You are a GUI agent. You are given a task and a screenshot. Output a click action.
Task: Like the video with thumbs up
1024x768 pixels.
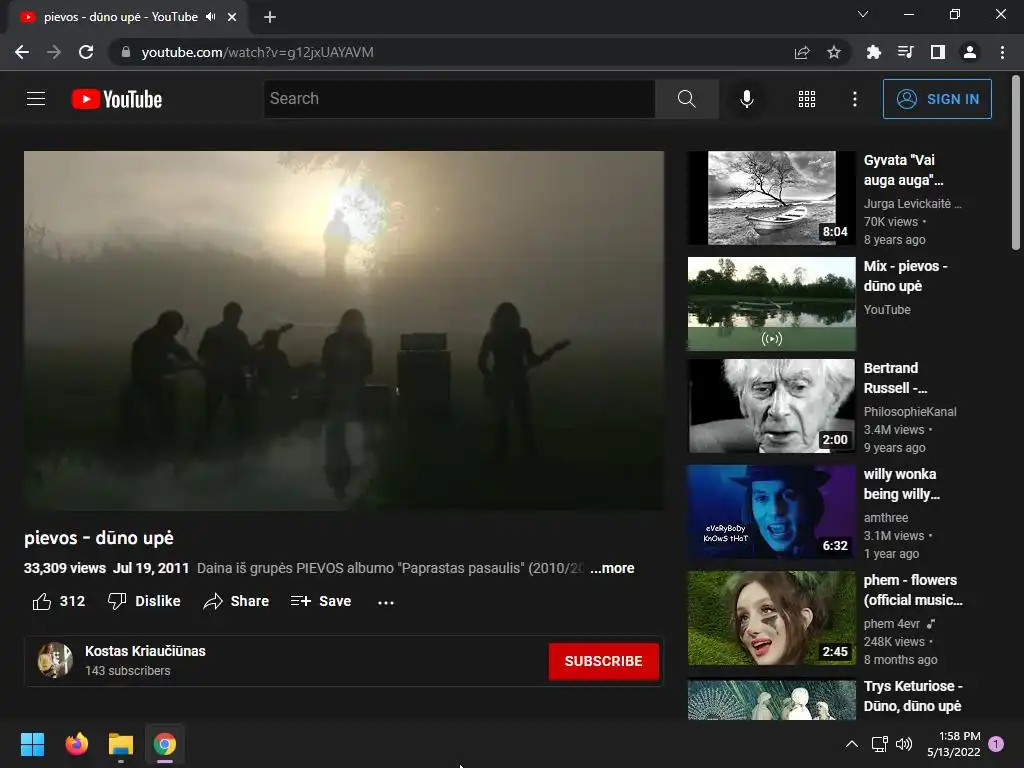tap(59, 601)
